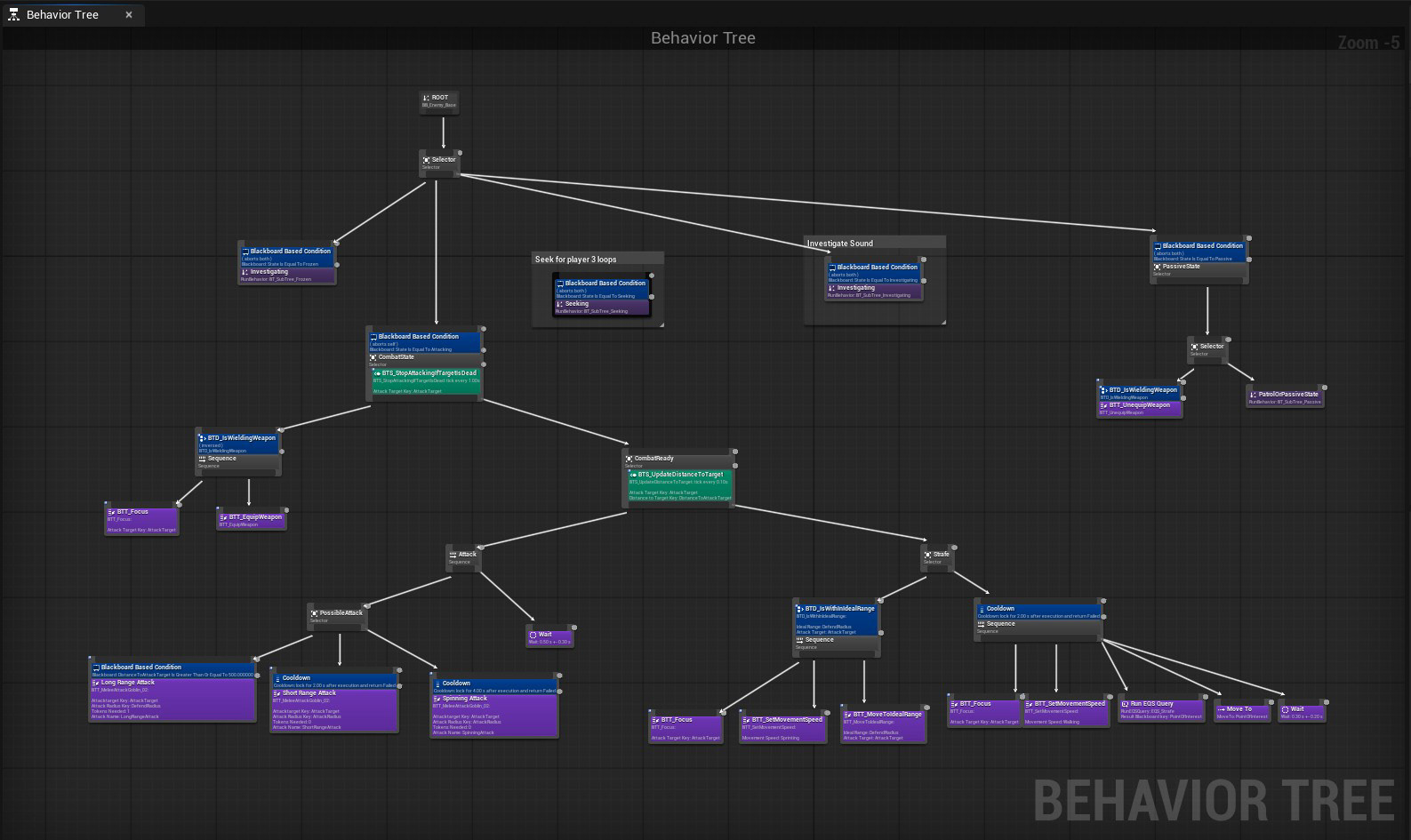Image resolution: width=1411 pixels, height=840 pixels.
Task: Click the Attack sequence node icon
Action: point(453,555)
